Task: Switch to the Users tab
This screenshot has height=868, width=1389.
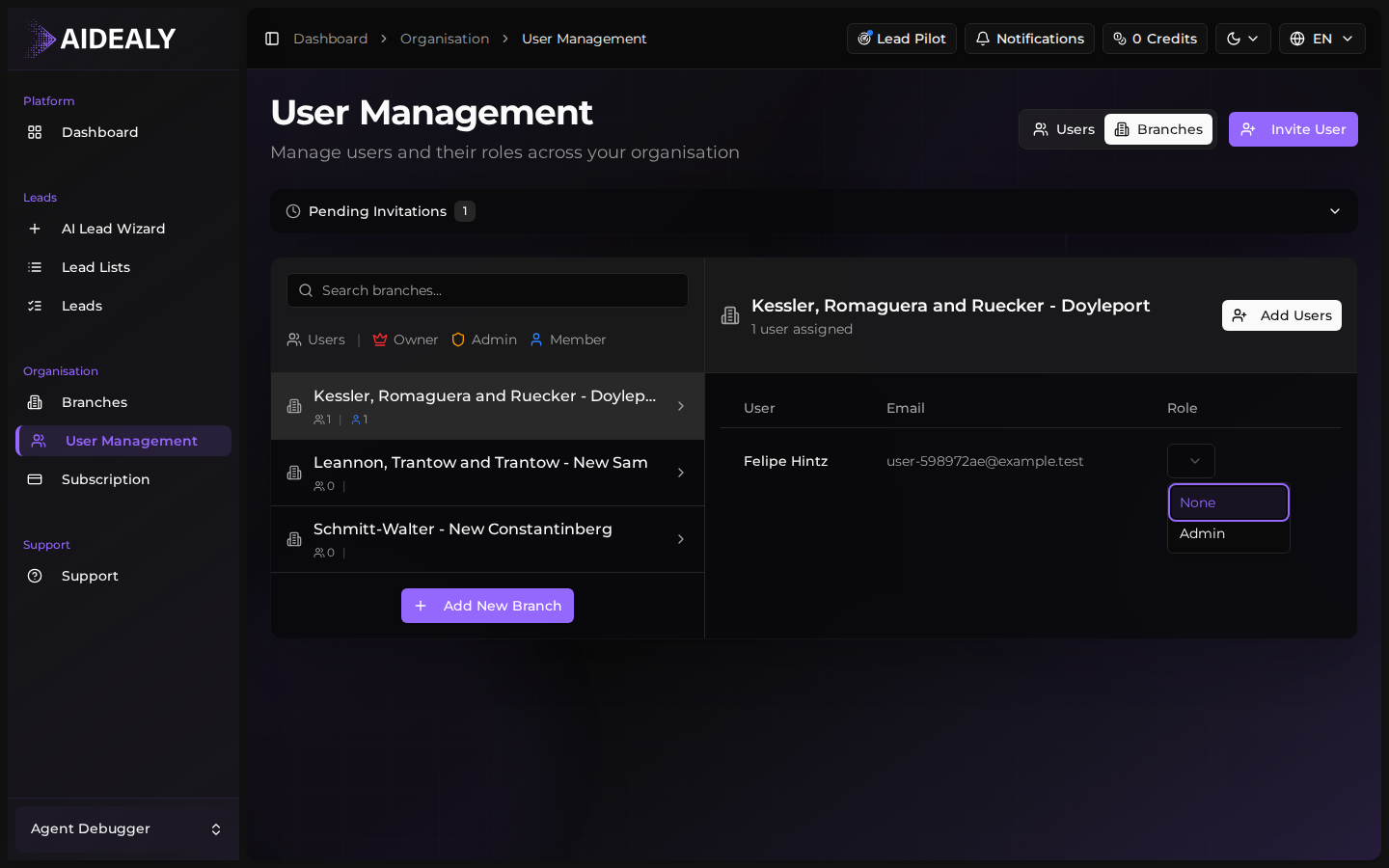Action: 1064,129
